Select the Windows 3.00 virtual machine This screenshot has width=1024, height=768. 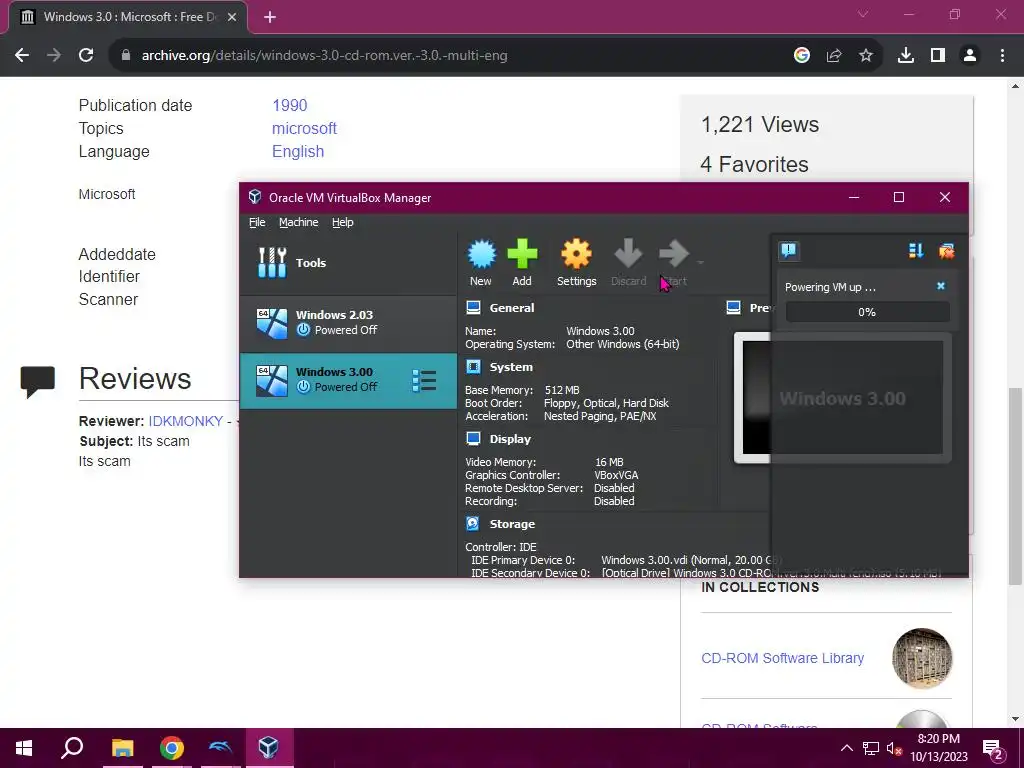tap(348, 381)
